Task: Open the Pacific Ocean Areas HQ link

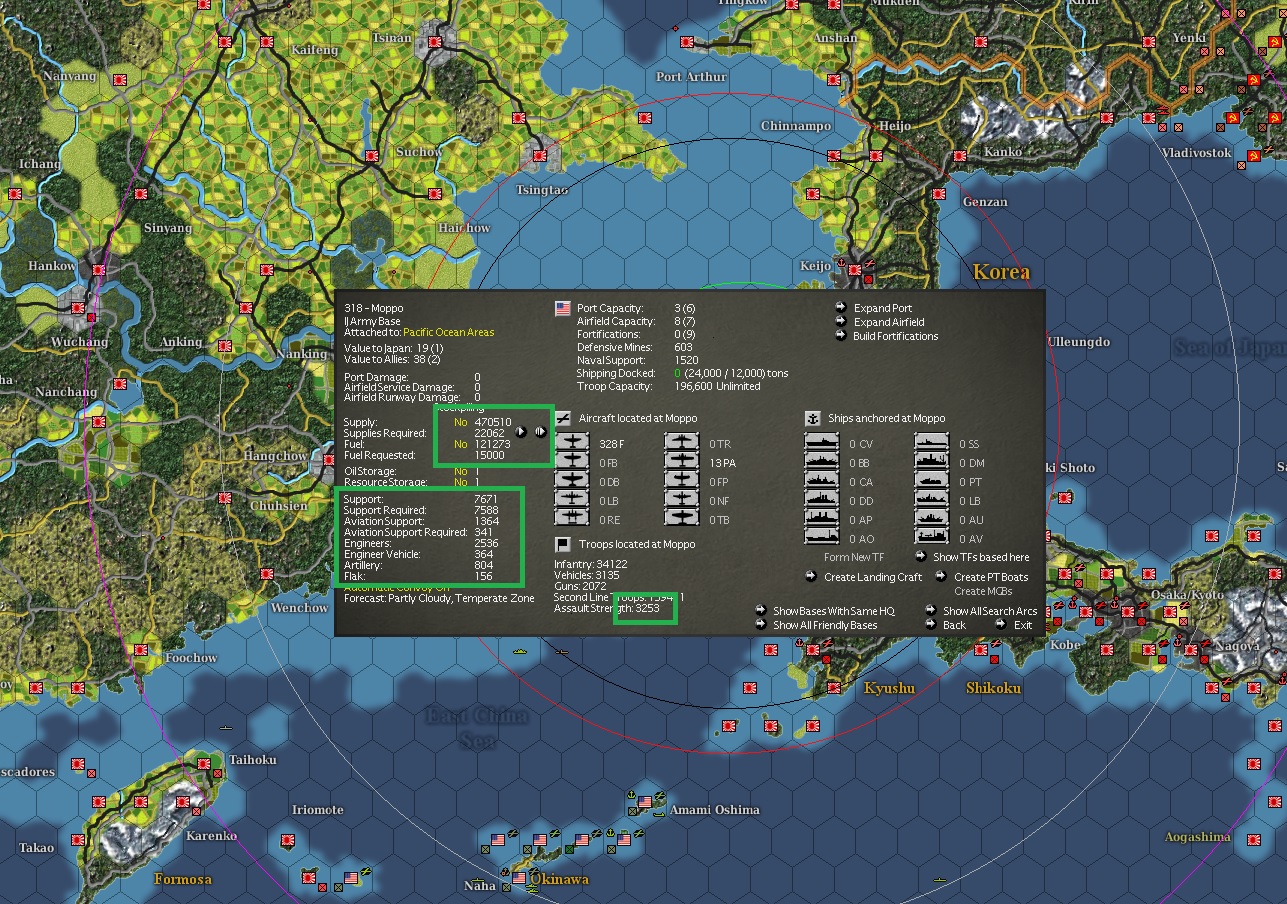Action: [448, 332]
